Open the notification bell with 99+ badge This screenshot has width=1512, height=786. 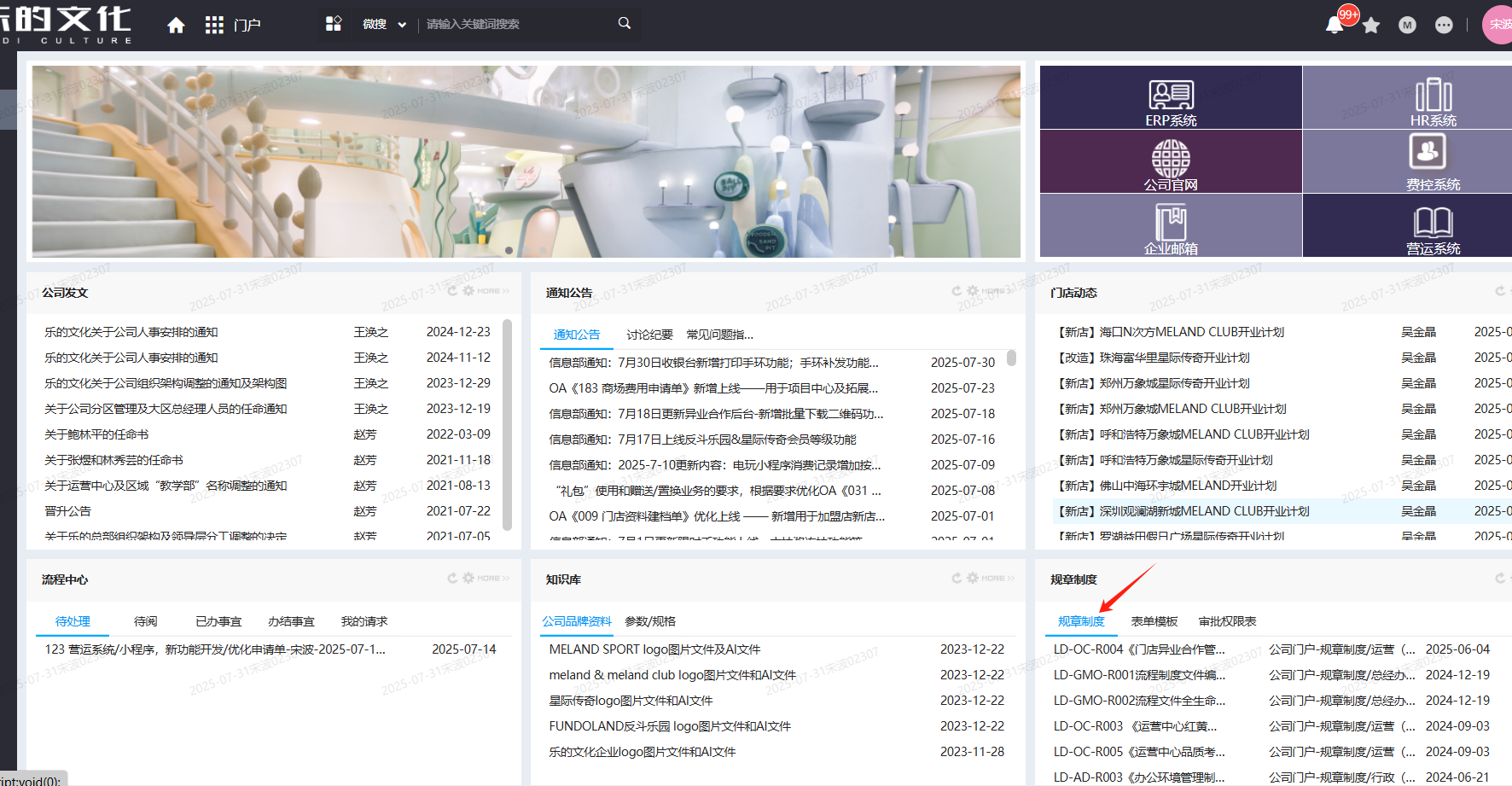(x=1335, y=25)
